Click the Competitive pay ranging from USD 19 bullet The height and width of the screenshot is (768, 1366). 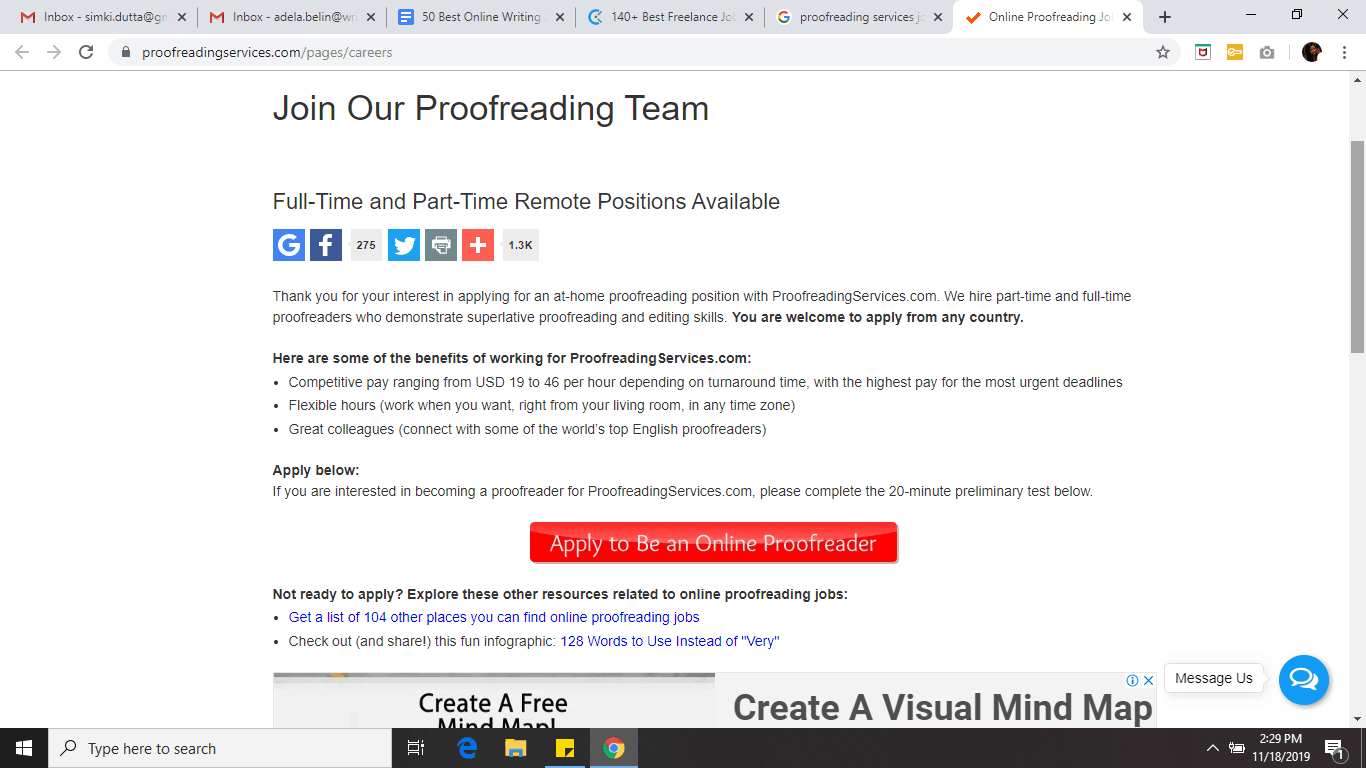tap(706, 382)
